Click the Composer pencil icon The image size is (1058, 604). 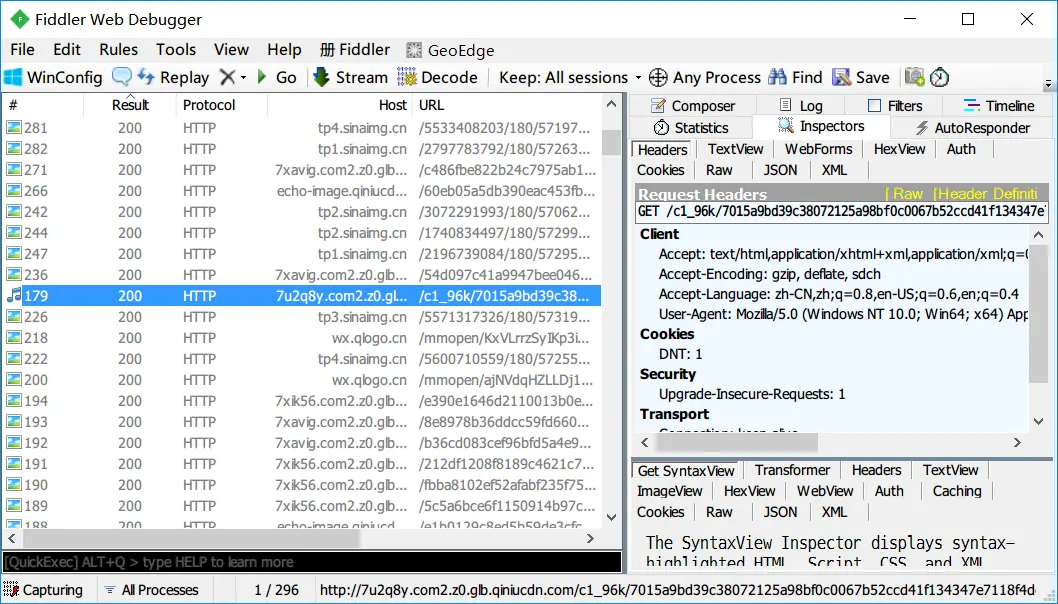click(658, 106)
